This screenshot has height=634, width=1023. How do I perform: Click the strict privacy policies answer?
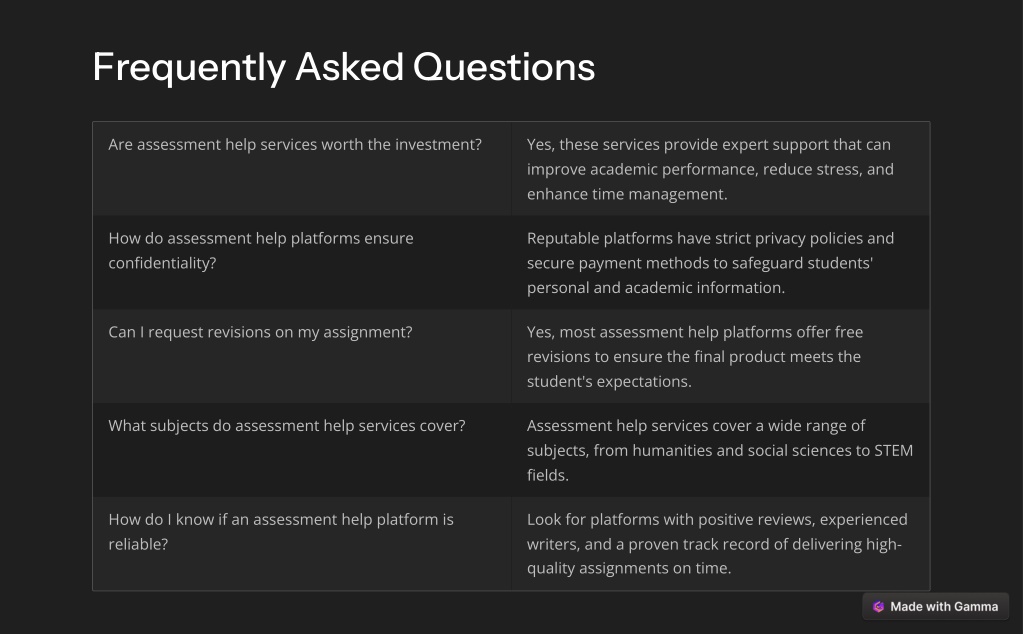point(710,263)
